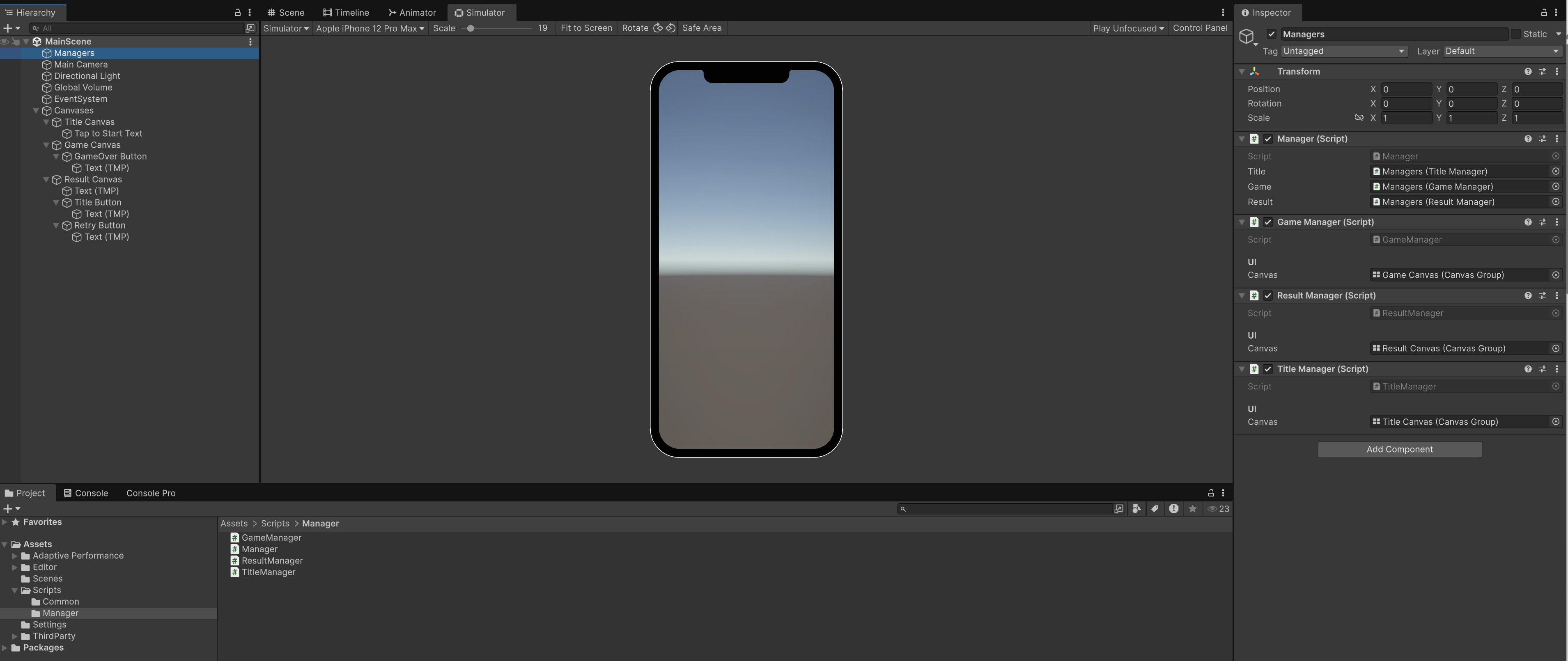Open the Tag dropdown showing Untagged
The height and width of the screenshot is (661, 1568).
point(1343,51)
